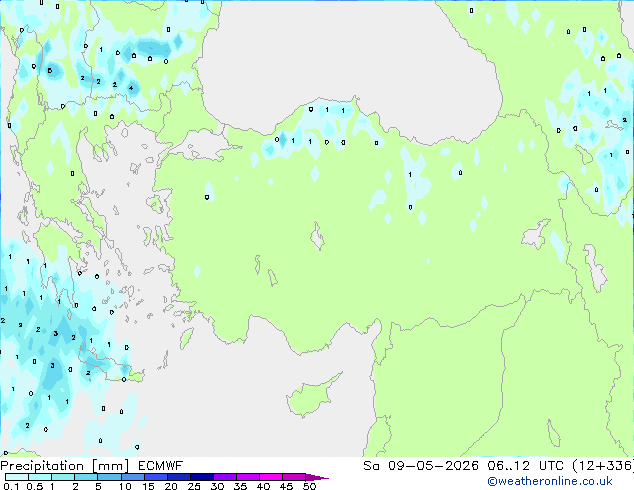Viewport: 634px width, 490px height.
Task: Click the '(12+336)' forecast offset text
Action: click(x=603, y=466)
